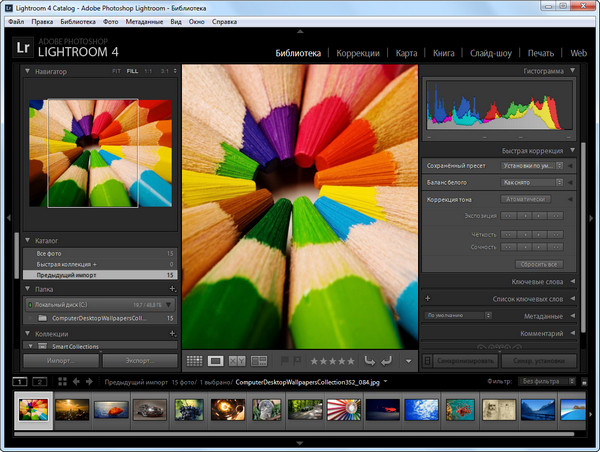Select the koala thumbnail in filmstrip
The height and width of the screenshot is (452, 600).
point(266,410)
